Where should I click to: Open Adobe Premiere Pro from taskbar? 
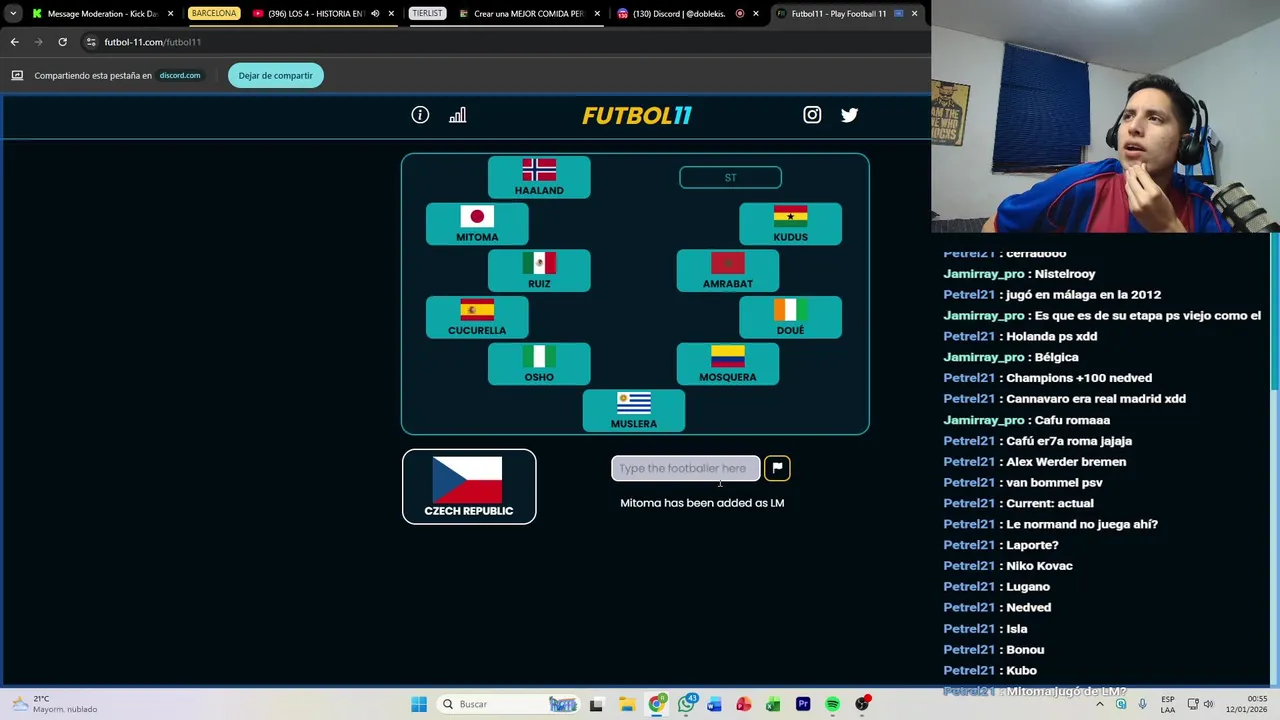(802, 704)
